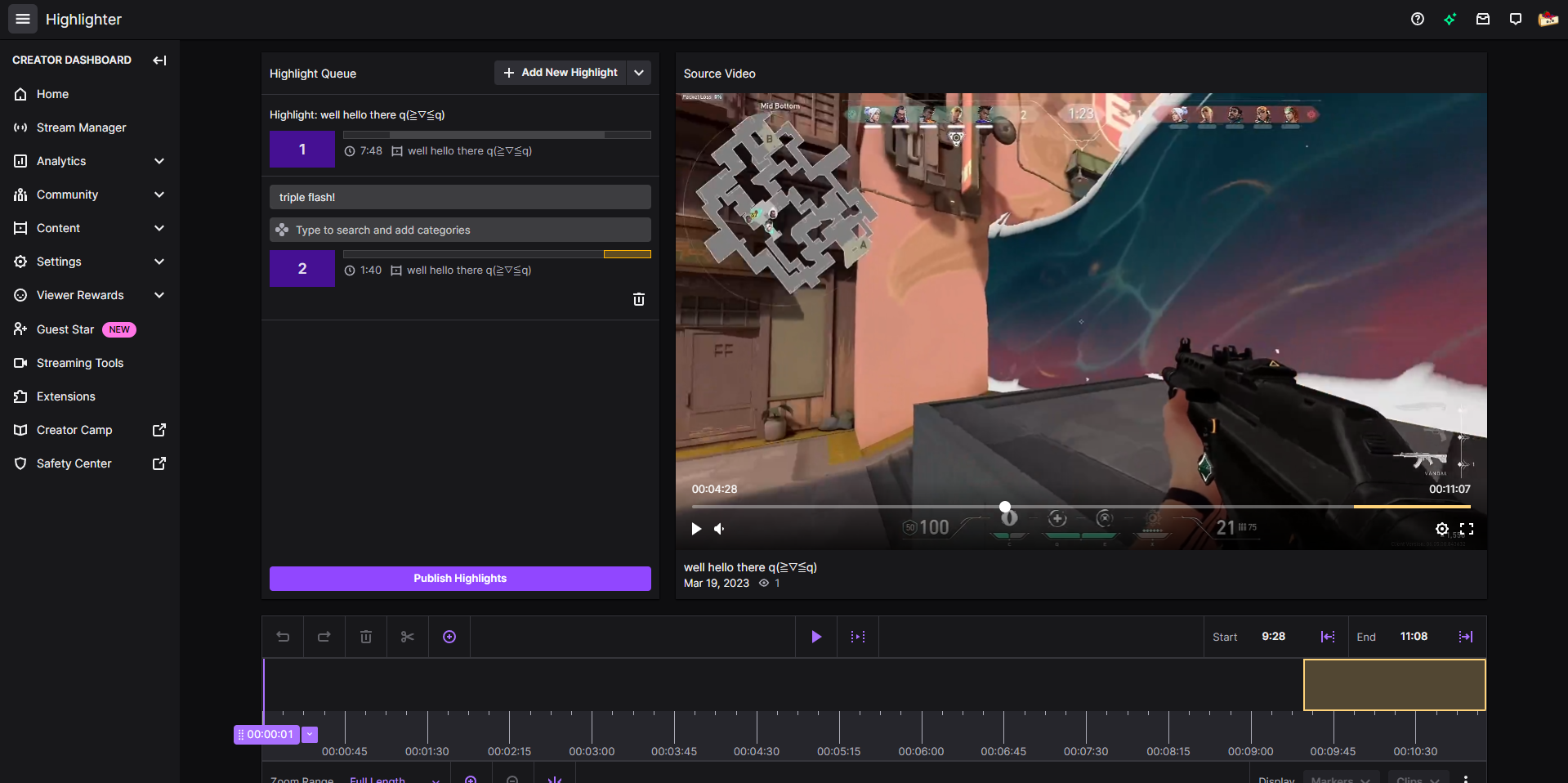Open notifications inbox in the top bar
Screen dimensions: 1568x783
pos(1483,19)
